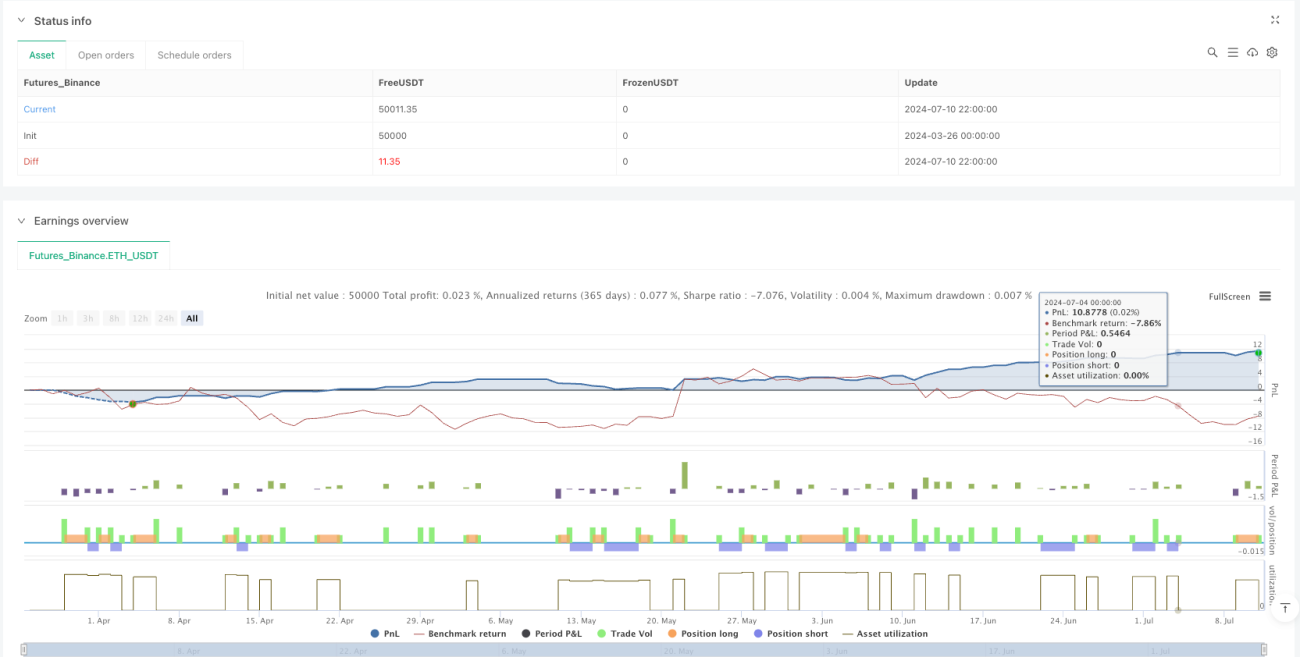Click the collapse icon on Status info
Screen dimensions: 1300x657
[1275, 20]
